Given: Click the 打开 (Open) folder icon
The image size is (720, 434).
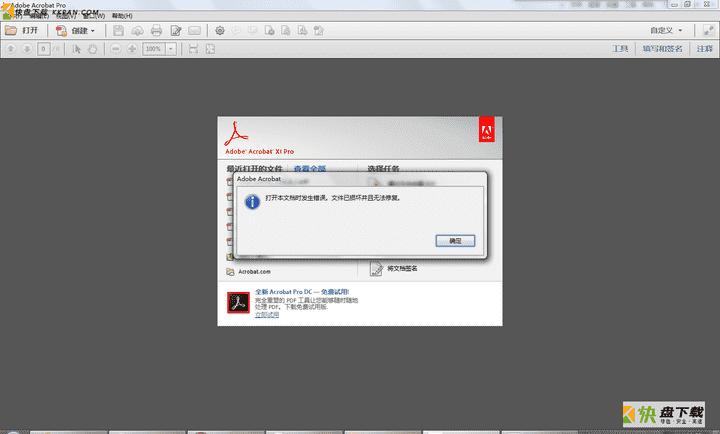Looking at the screenshot, I should coord(11,31).
